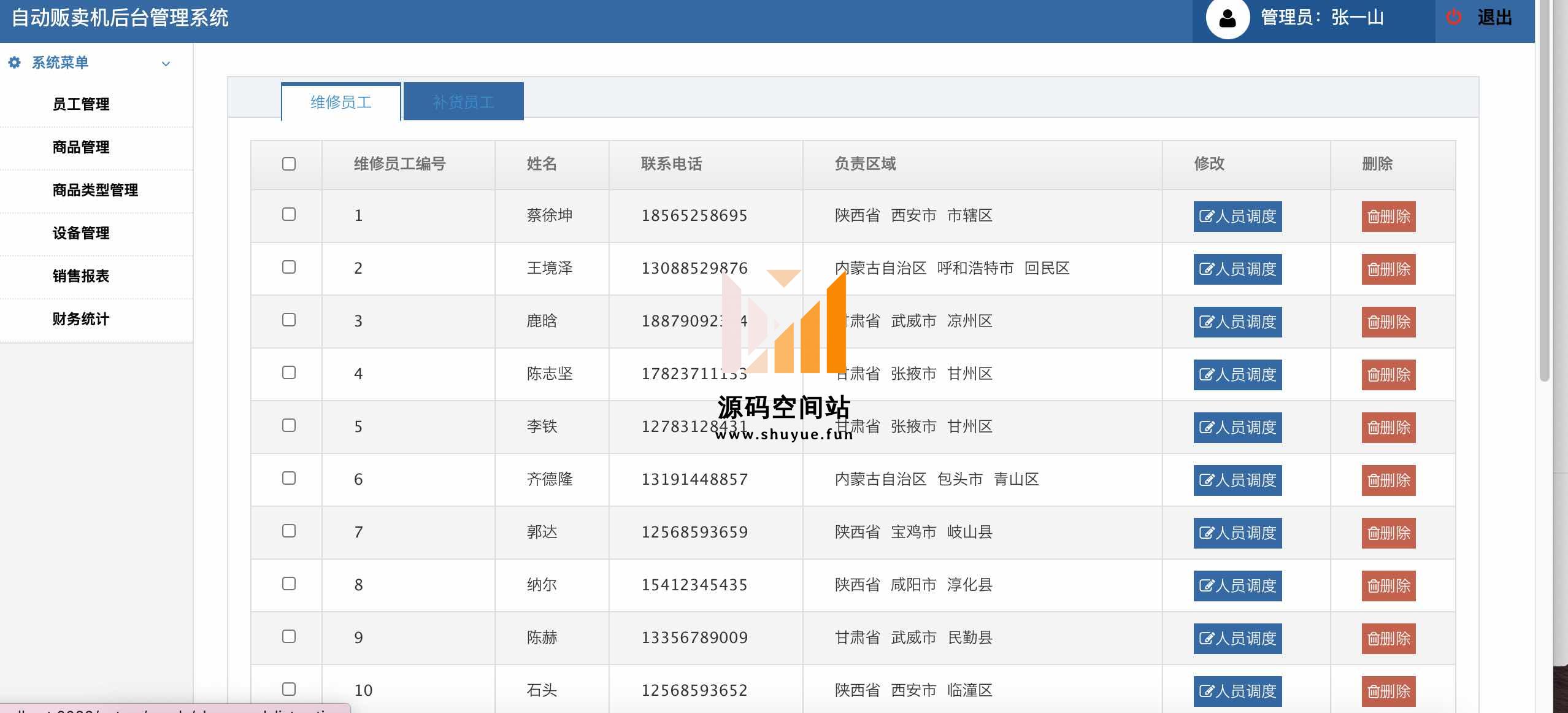Click 人员调度 for 郭达
This screenshot has width=1568, height=713.
click(1237, 533)
